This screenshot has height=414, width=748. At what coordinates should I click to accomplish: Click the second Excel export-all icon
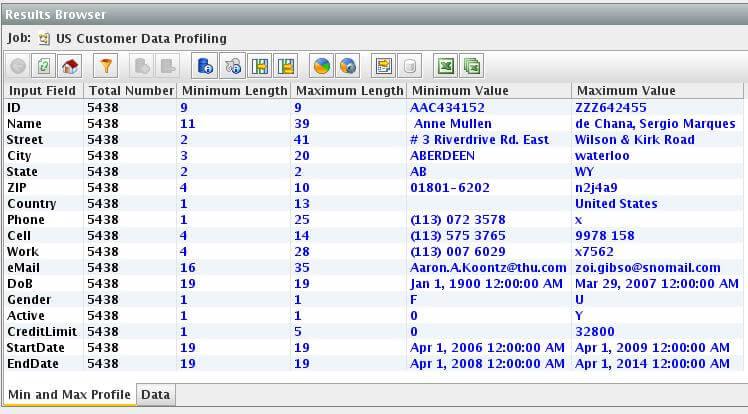click(x=472, y=66)
